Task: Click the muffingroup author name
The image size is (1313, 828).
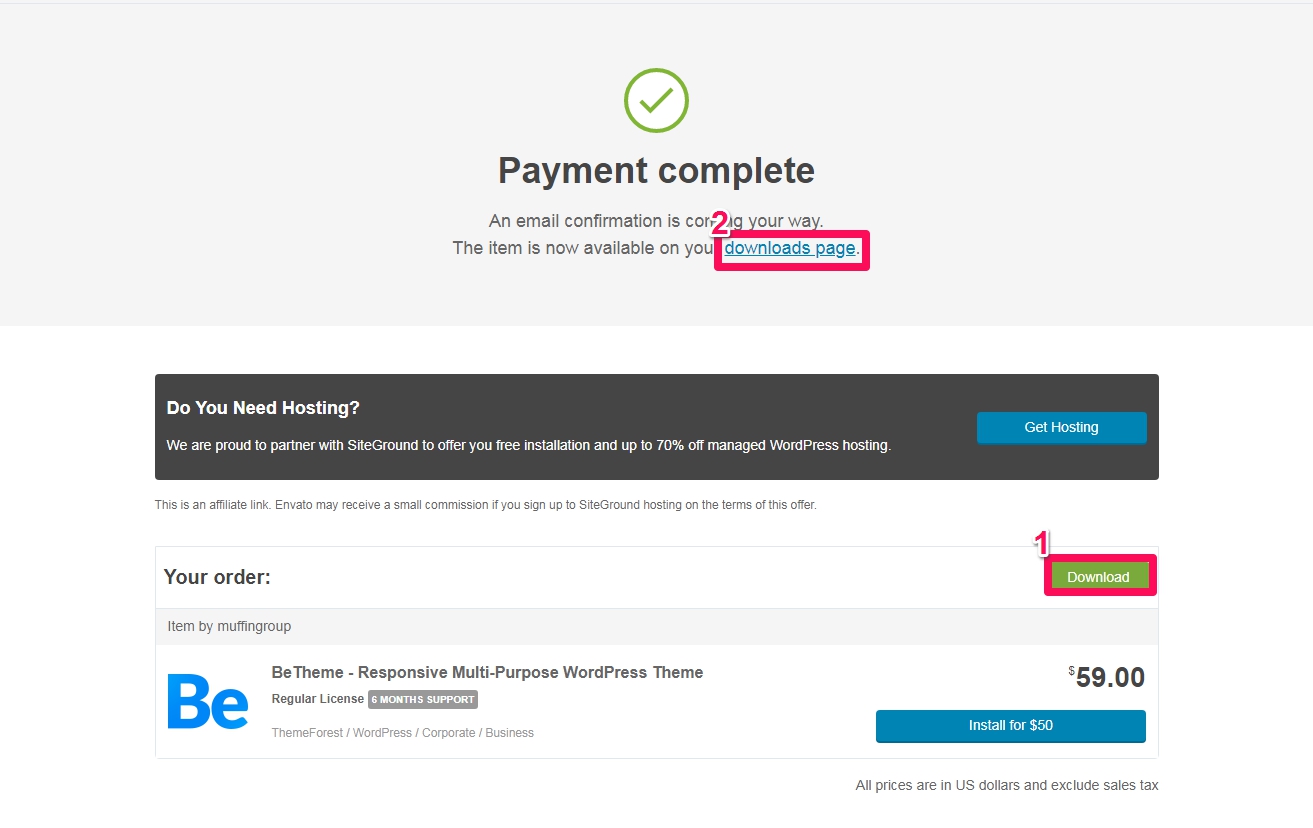Action: (x=254, y=626)
